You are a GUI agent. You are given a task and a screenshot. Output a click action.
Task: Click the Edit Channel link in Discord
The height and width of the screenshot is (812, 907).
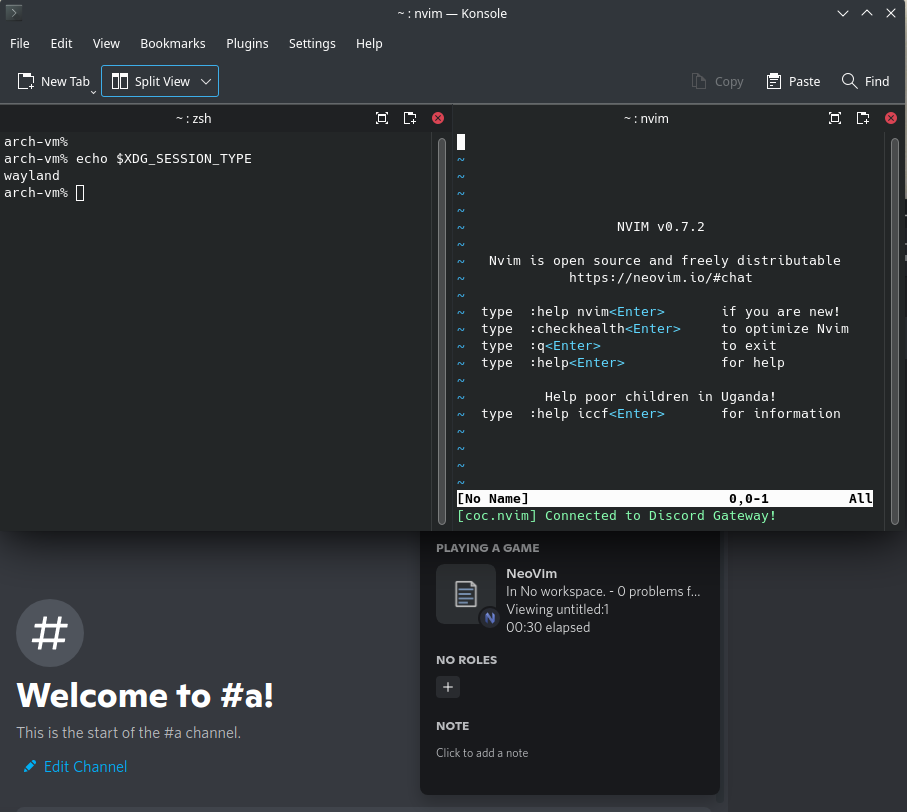tap(86, 766)
